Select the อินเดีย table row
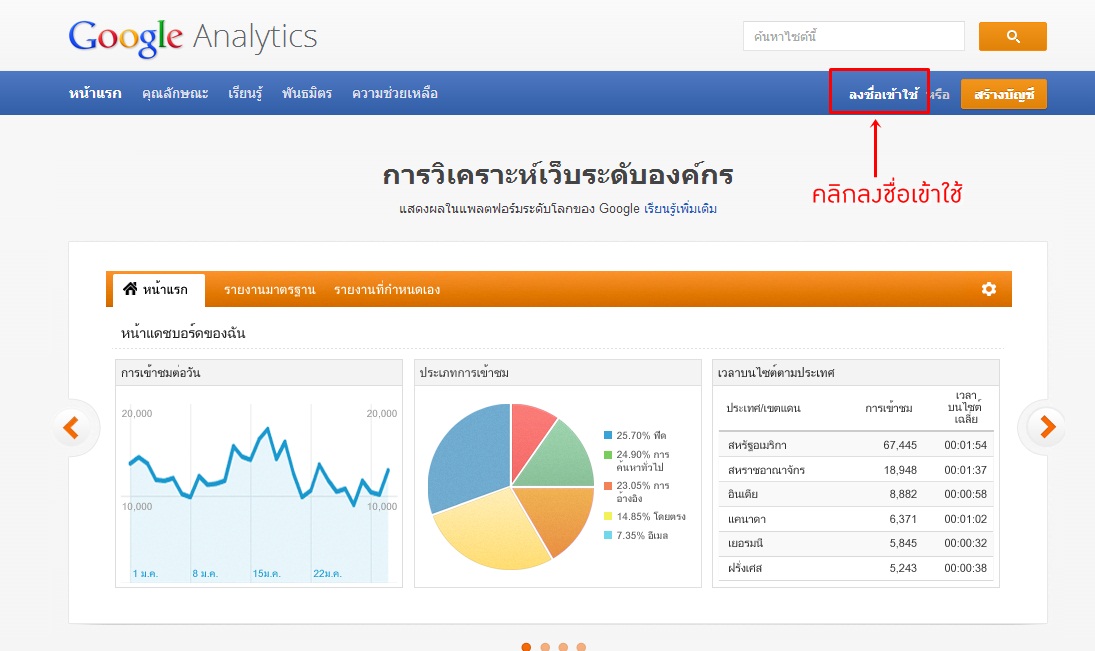This screenshot has height=651, width=1095. pos(856,494)
